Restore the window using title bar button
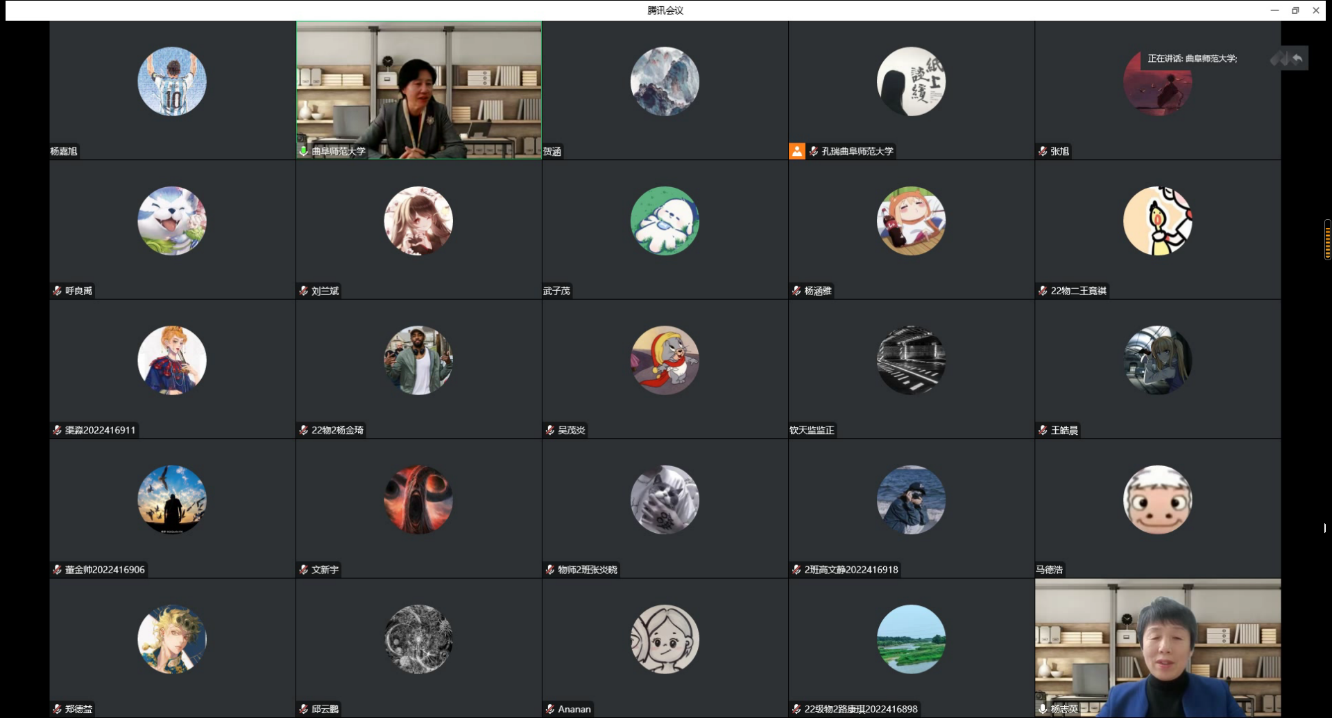The width and height of the screenshot is (1332, 718). coord(1295,10)
